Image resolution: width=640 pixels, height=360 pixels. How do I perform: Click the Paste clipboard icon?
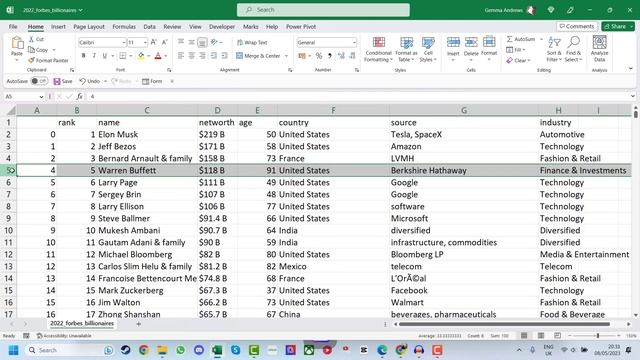pos(17,43)
